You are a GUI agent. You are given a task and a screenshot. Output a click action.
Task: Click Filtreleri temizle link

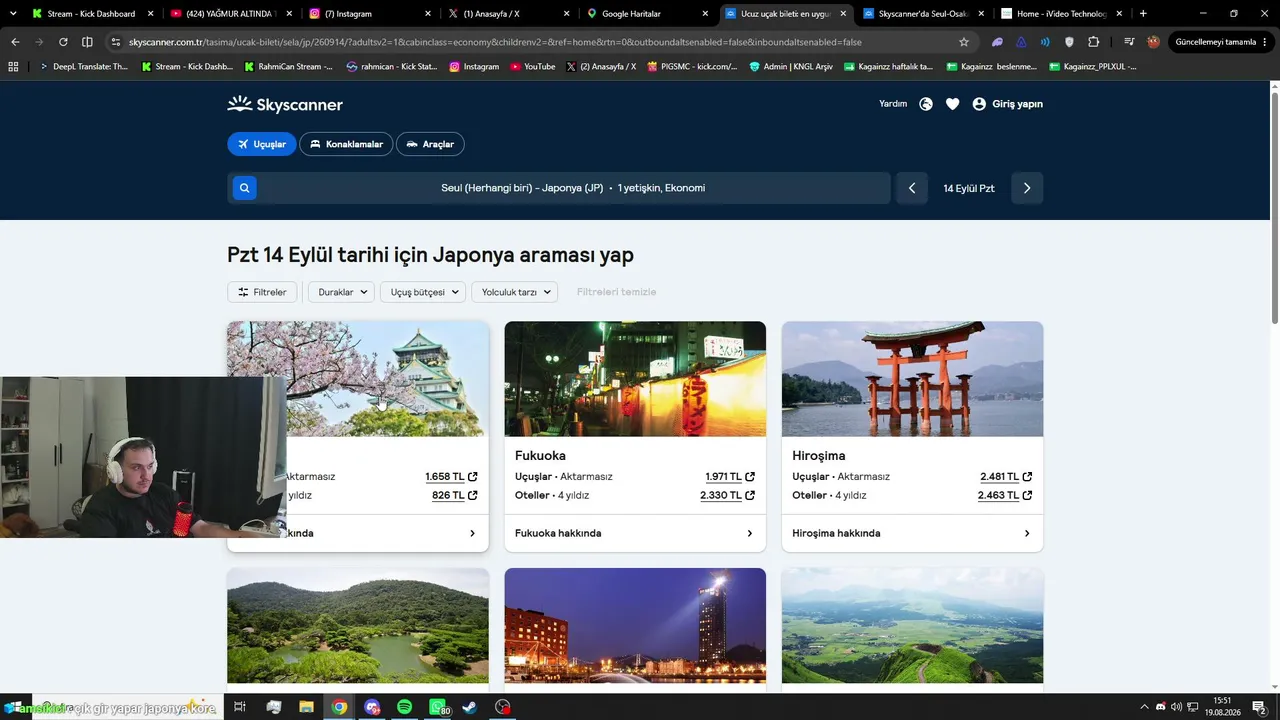coord(616,292)
